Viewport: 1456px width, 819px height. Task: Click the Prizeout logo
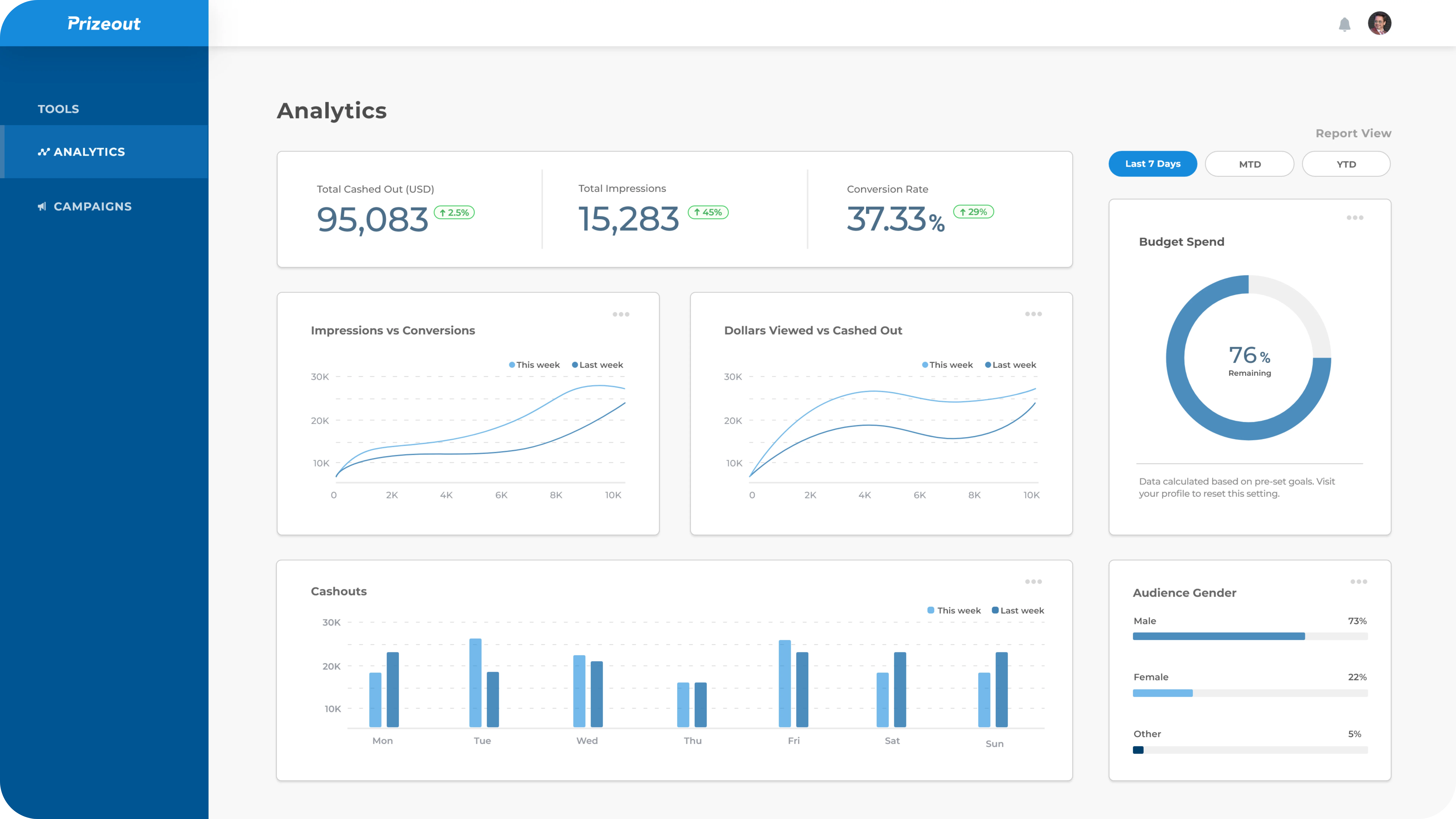tap(104, 23)
